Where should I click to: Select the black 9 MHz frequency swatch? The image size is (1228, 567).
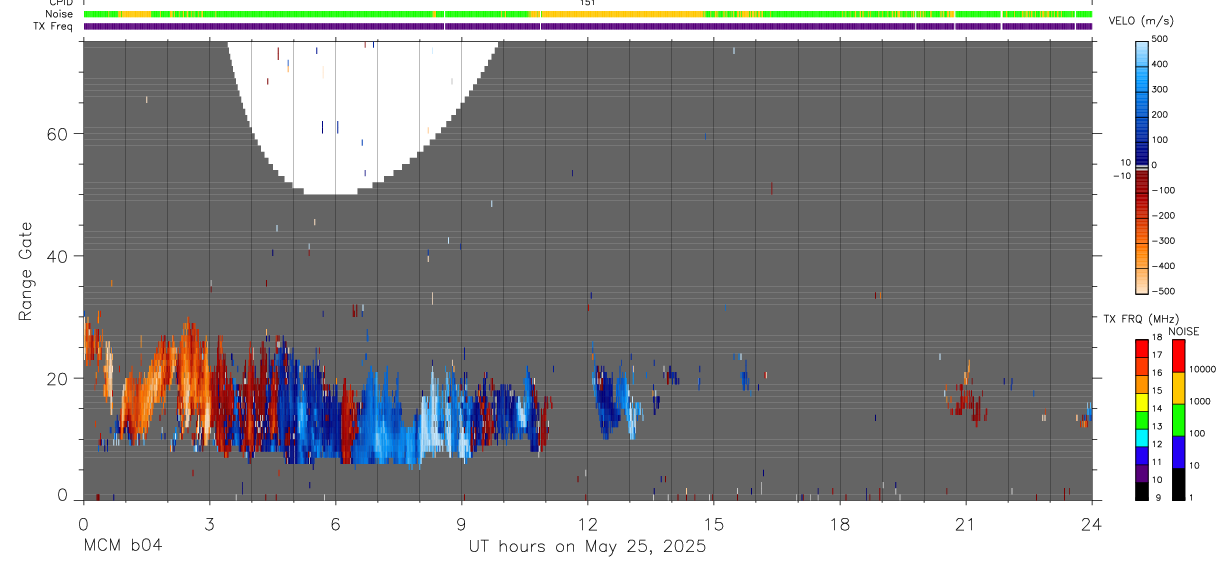pos(1141,491)
